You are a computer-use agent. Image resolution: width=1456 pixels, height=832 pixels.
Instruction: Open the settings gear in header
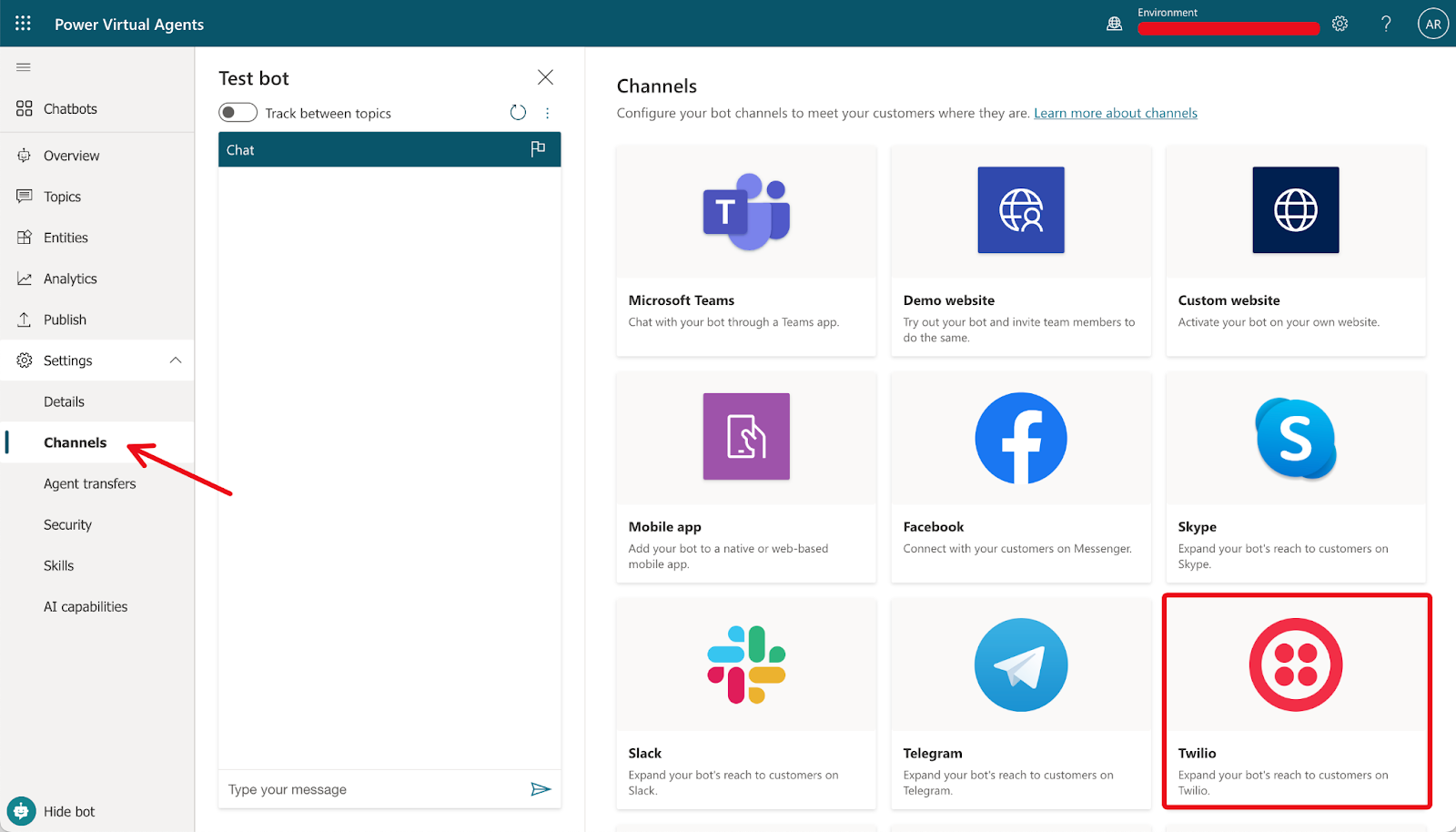point(1340,24)
